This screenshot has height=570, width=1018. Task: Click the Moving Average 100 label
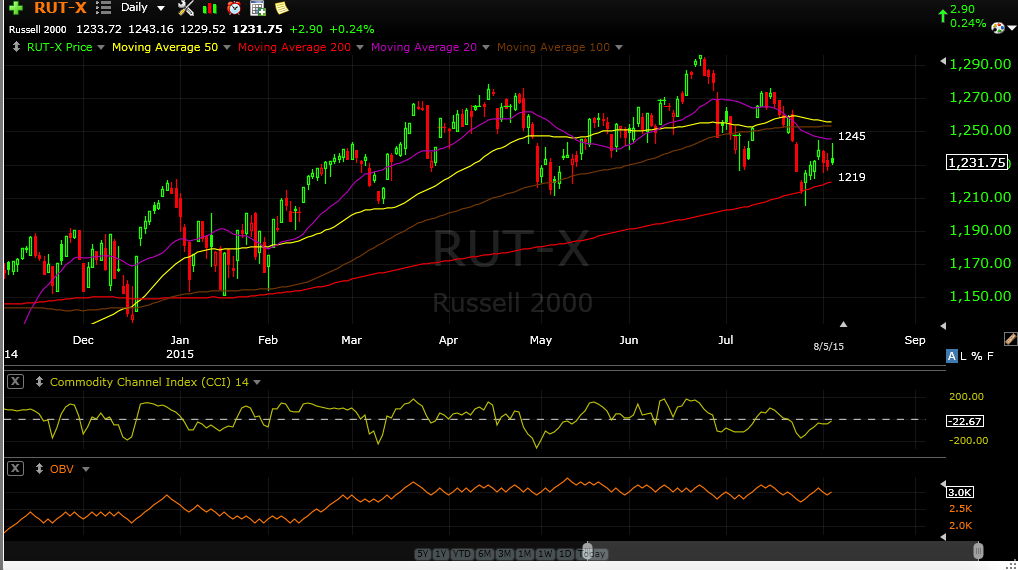pyautogui.click(x=553, y=47)
